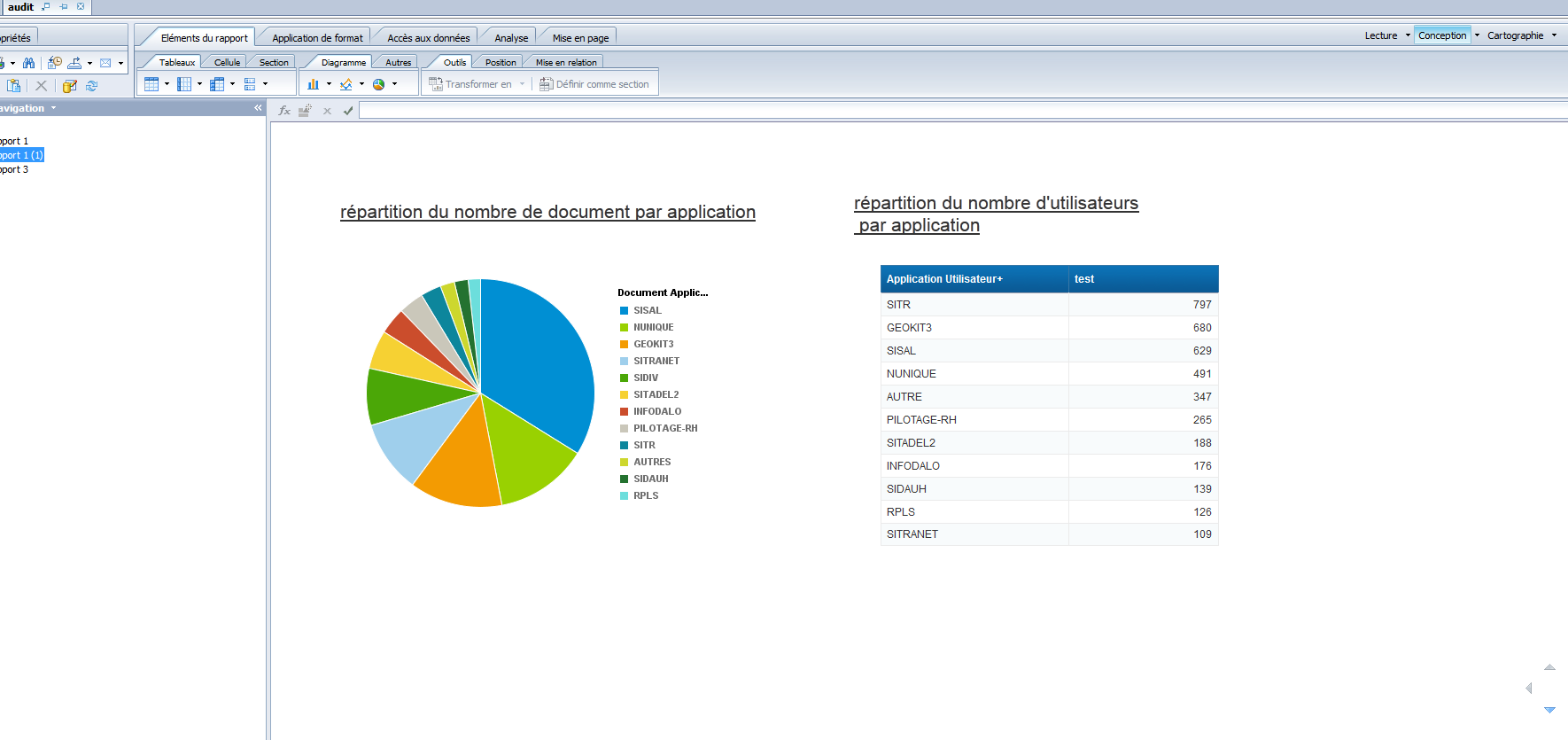Open the cross table dropdown arrow
The image size is (1568, 740).
pos(232,84)
